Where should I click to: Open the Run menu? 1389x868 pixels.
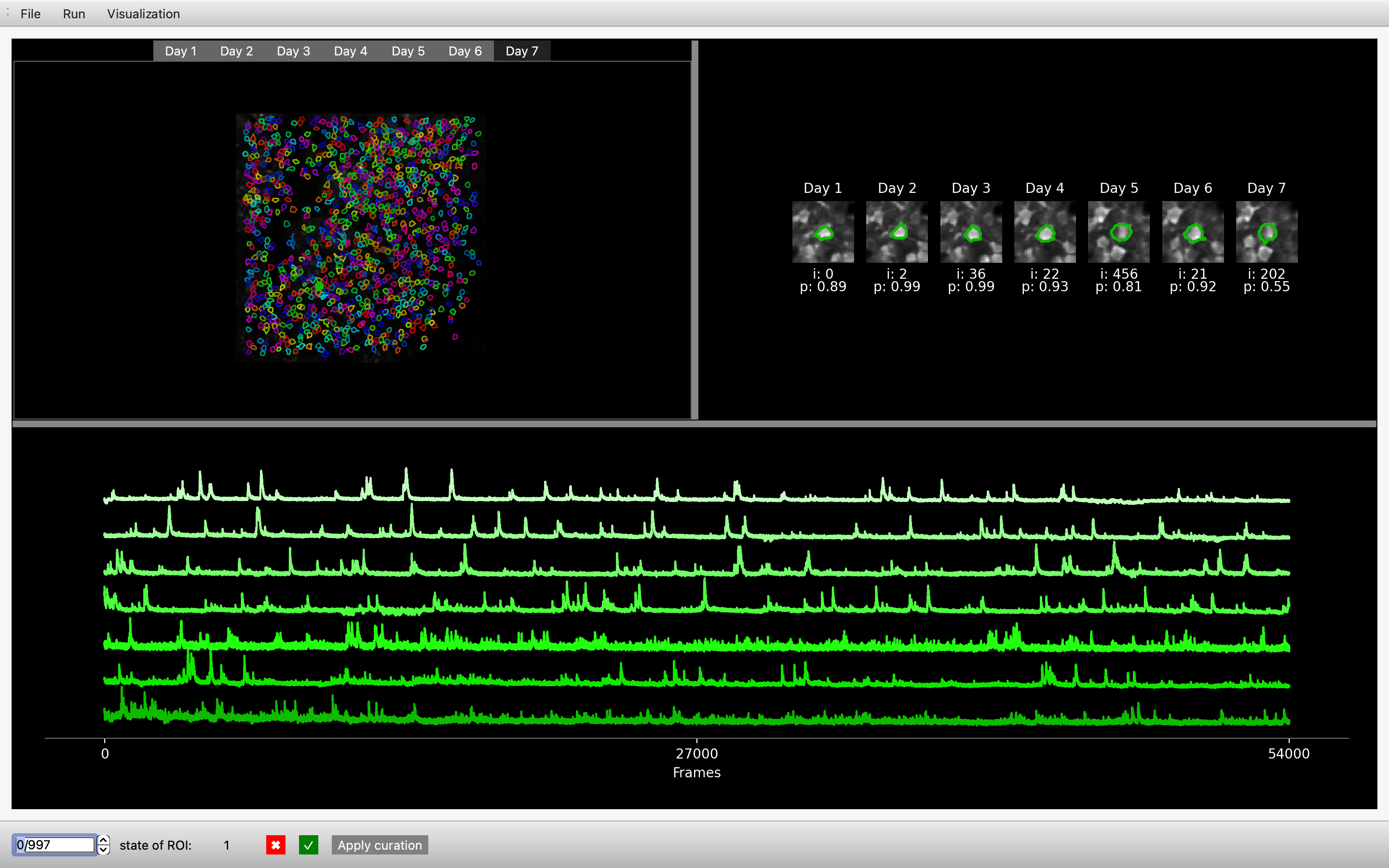click(x=74, y=14)
